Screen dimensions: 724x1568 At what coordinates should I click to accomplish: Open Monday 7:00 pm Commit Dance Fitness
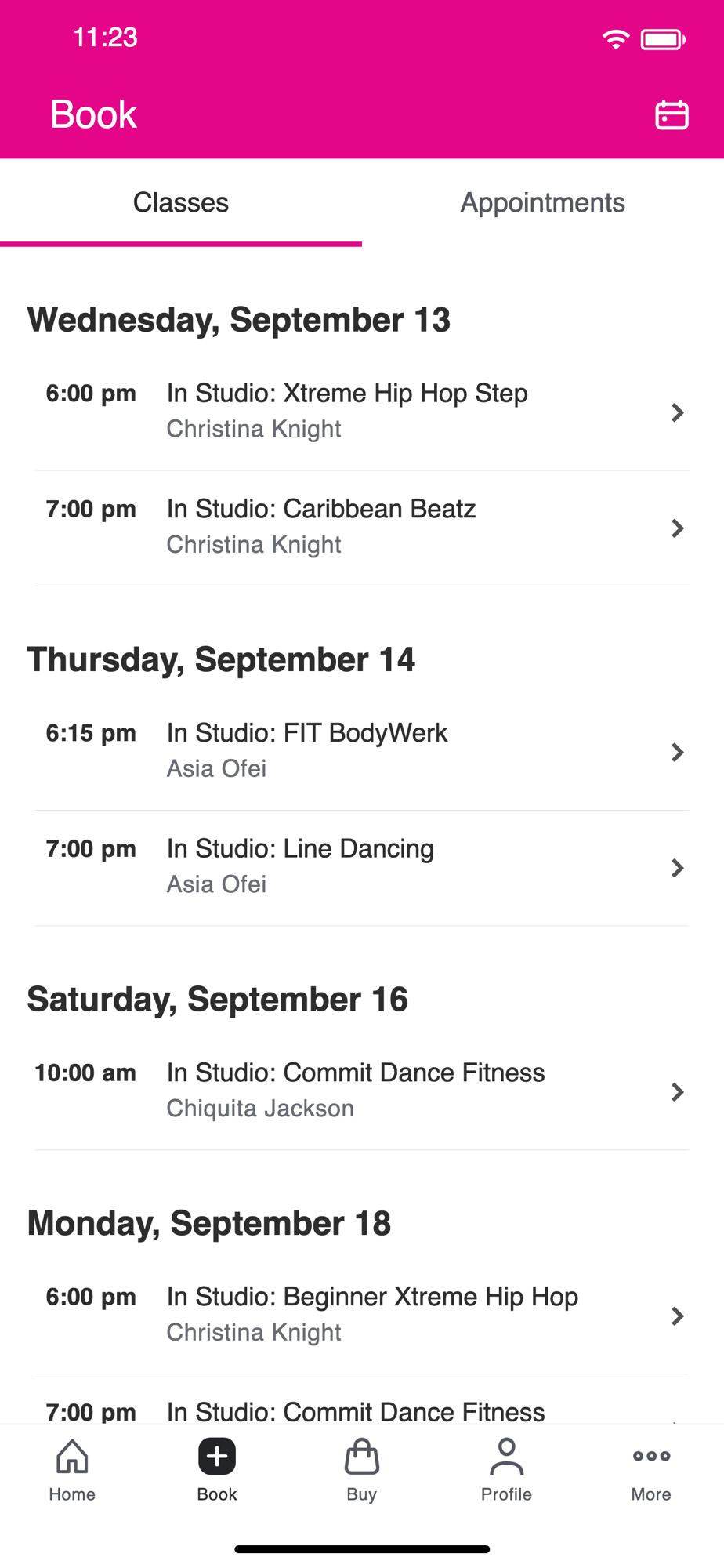(x=362, y=1400)
